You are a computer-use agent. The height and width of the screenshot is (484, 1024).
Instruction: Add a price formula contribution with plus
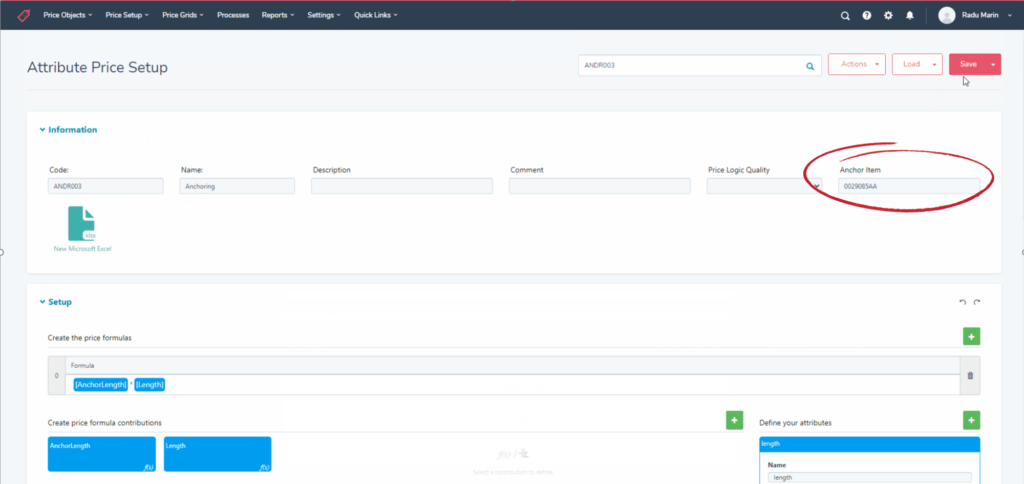(x=735, y=421)
